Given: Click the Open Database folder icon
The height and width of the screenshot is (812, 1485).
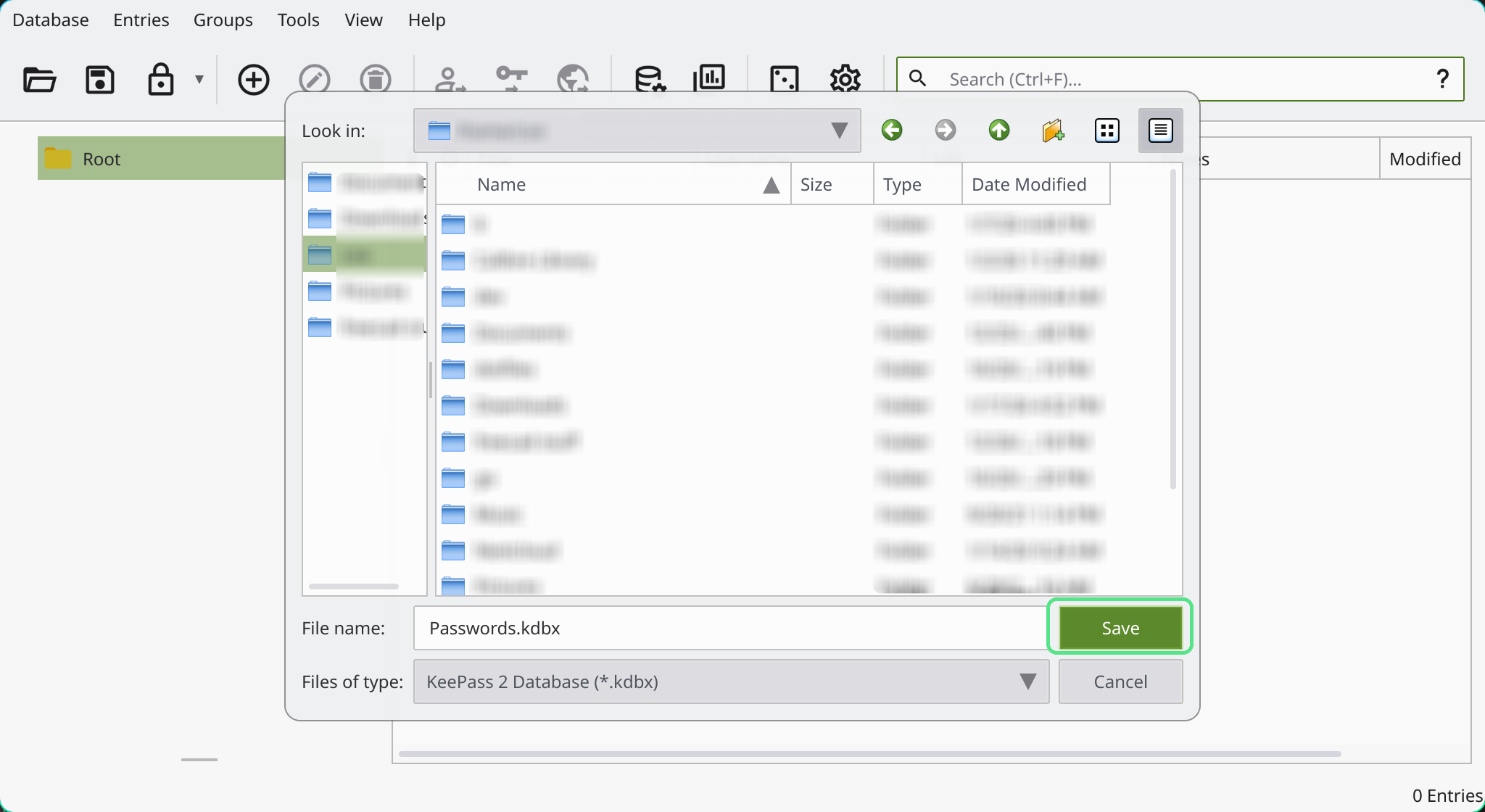Looking at the screenshot, I should click(x=39, y=79).
